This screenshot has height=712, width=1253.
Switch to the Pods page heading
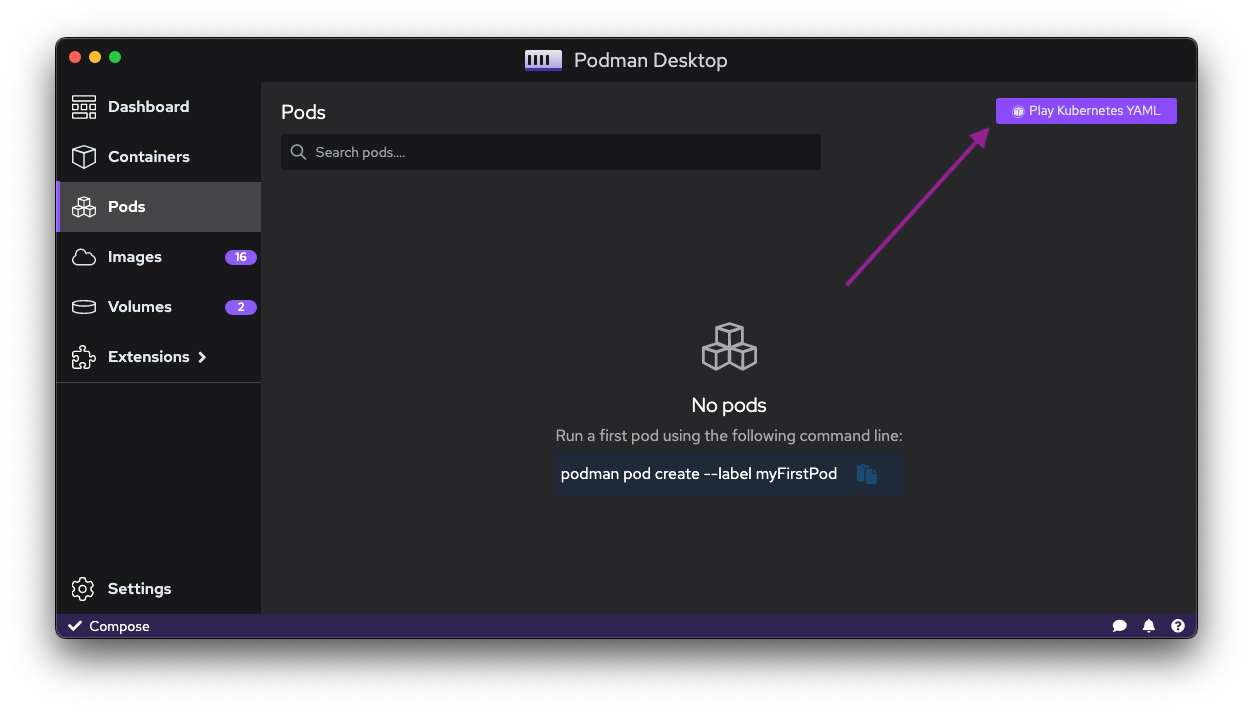[302, 112]
